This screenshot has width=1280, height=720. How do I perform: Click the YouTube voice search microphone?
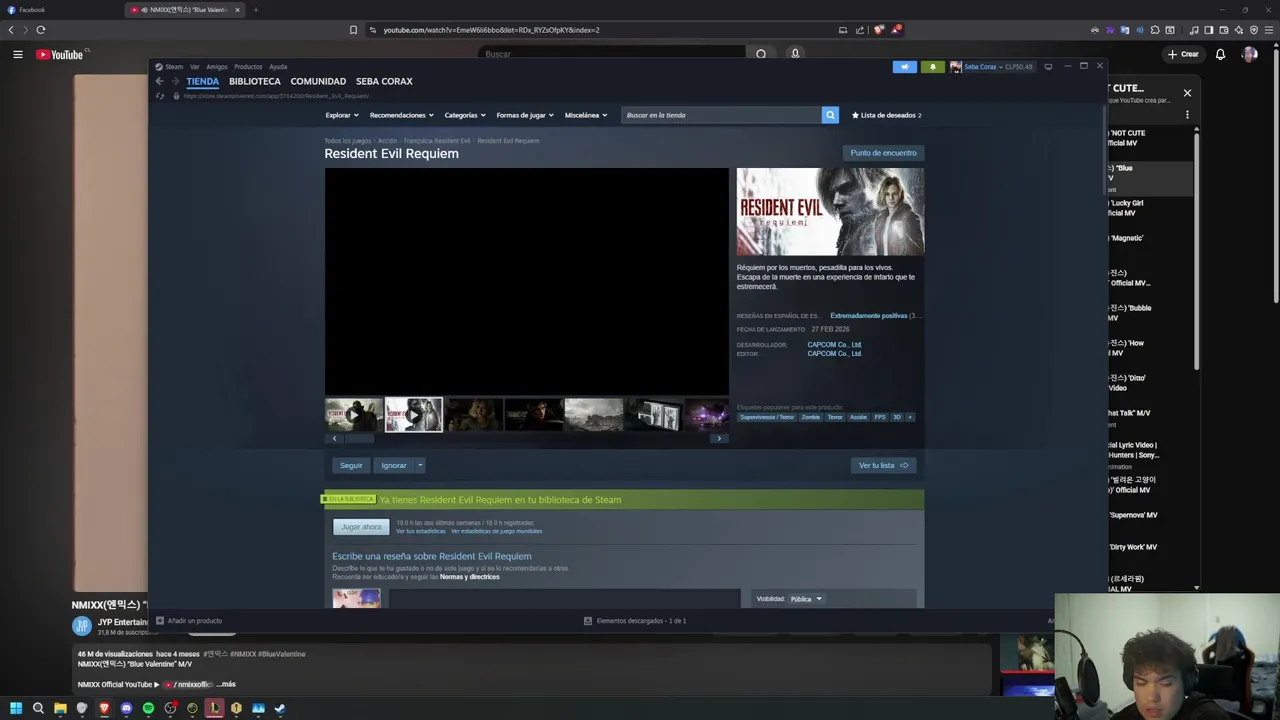click(x=795, y=54)
